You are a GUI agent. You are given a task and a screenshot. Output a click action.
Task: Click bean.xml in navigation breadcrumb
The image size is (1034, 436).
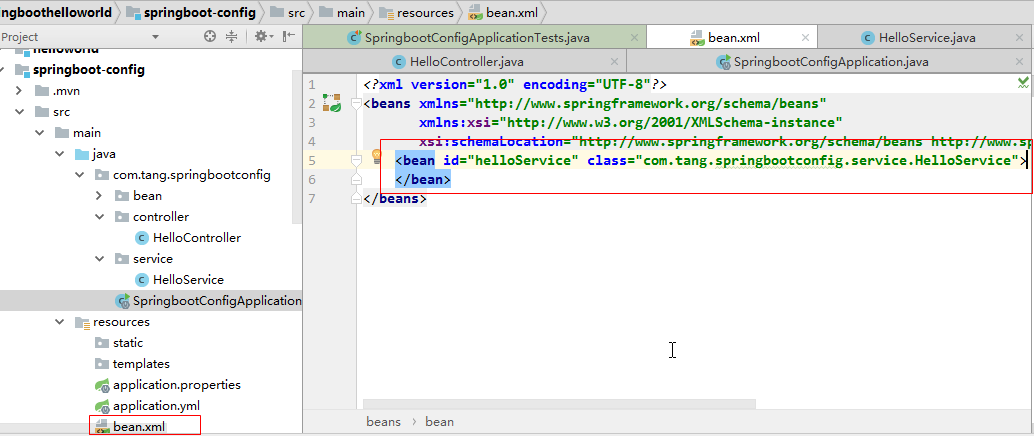[503, 13]
